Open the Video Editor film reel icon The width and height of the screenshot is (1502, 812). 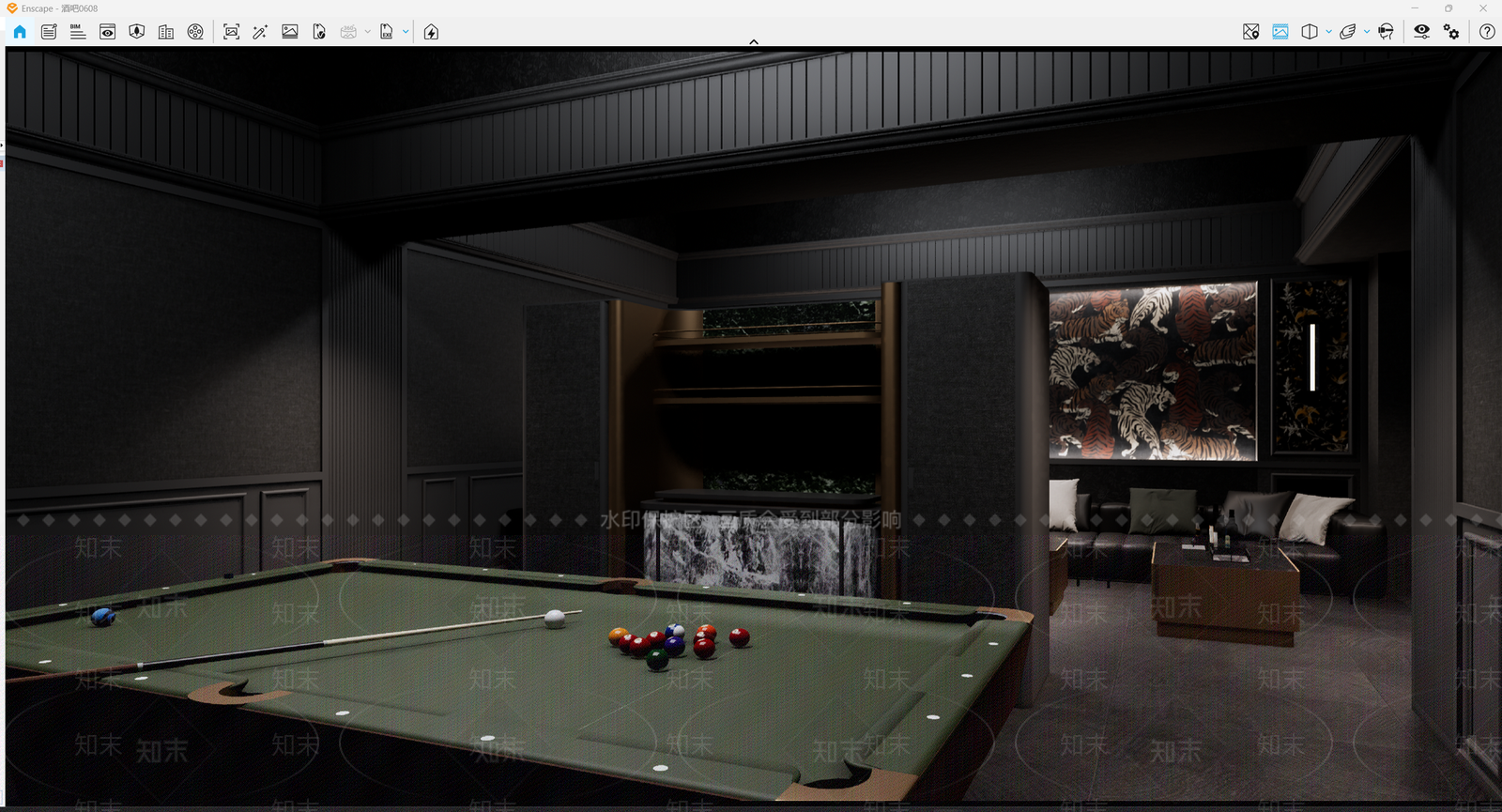[195, 32]
